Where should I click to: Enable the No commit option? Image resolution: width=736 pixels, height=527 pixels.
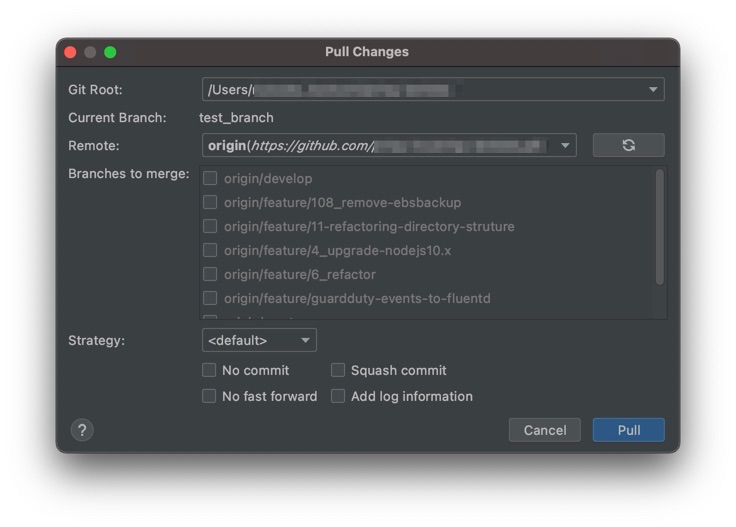(209, 370)
